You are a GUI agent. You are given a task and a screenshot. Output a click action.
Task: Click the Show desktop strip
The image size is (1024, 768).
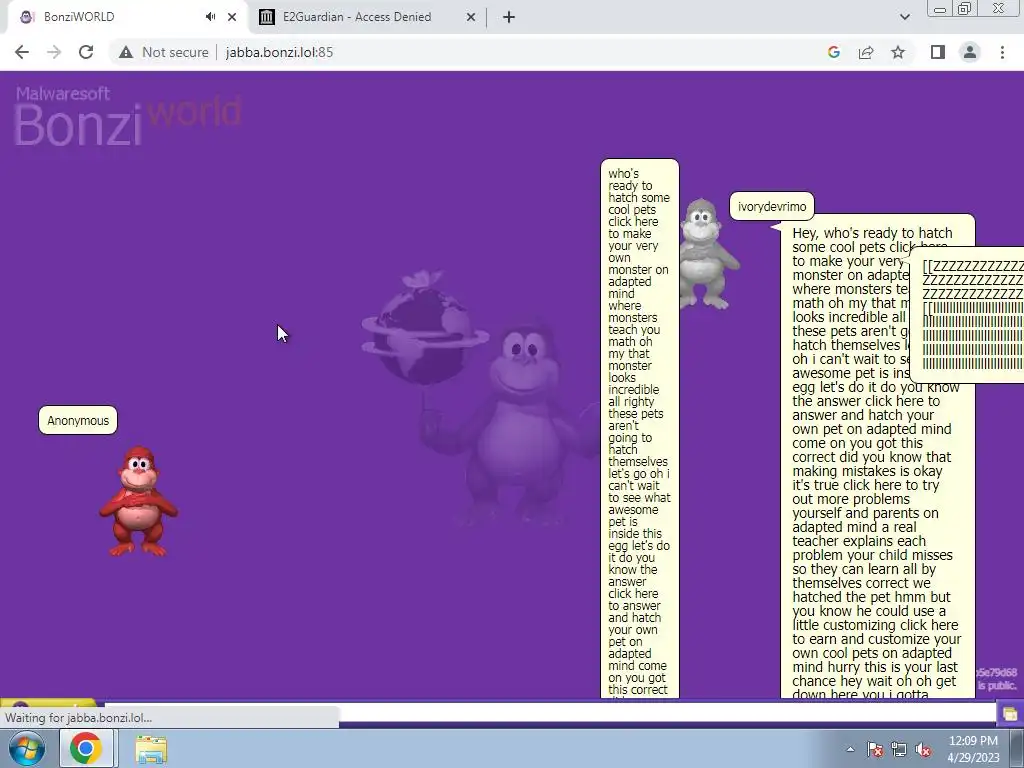pyautogui.click(x=1017, y=748)
